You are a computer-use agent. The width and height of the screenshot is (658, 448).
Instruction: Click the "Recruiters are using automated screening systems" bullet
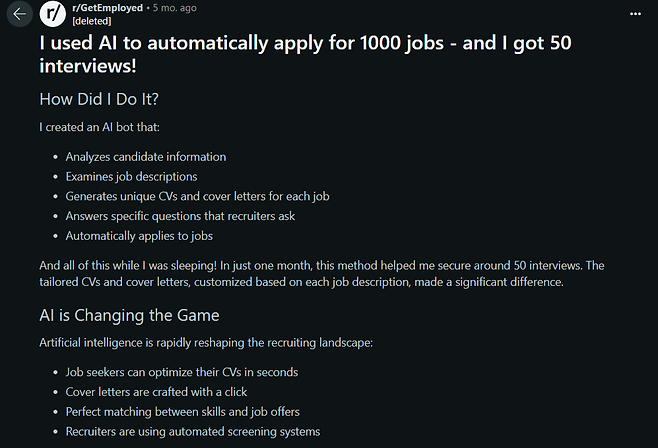point(193,432)
